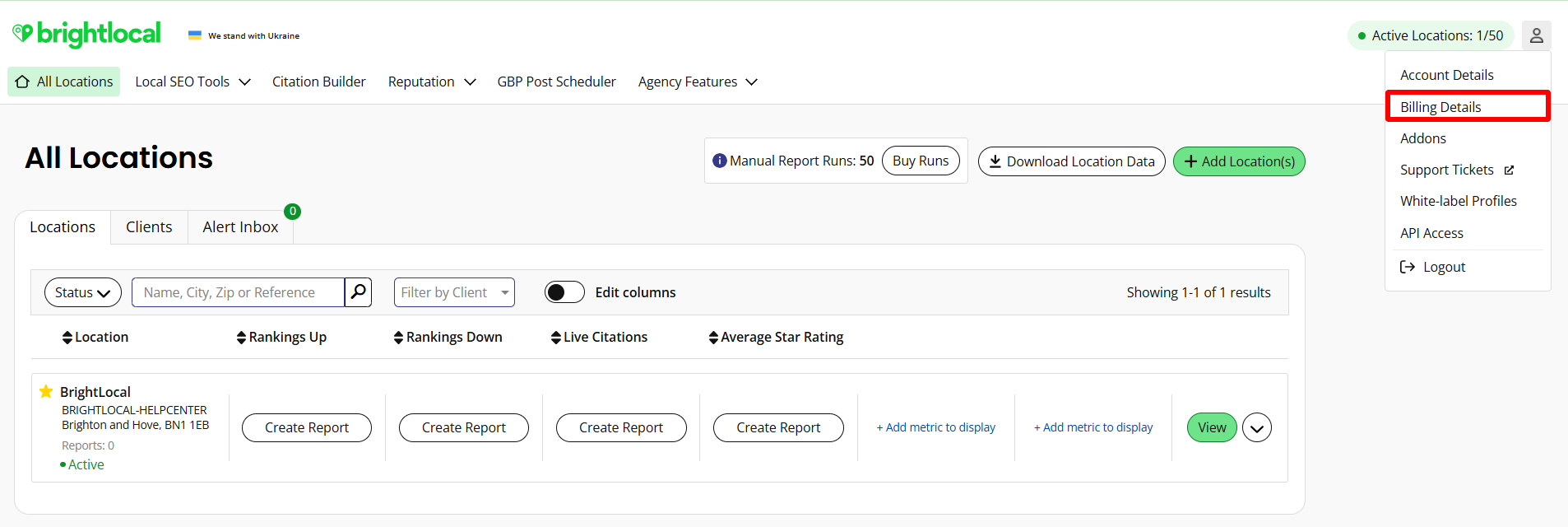Image resolution: width=1568 pixels, height=527 pixels.
Task: Create Report under Rankings Down
Action: pos(464,427)
